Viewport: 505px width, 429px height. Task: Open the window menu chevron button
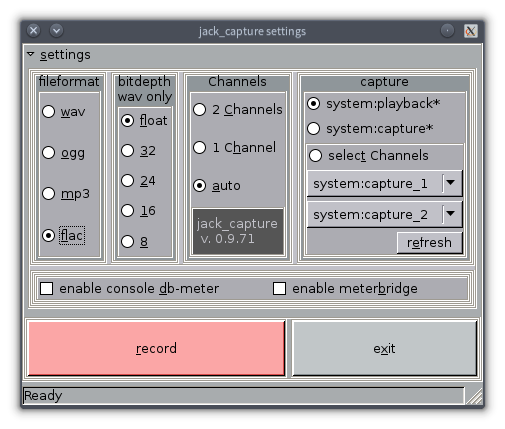click(56, 31)
